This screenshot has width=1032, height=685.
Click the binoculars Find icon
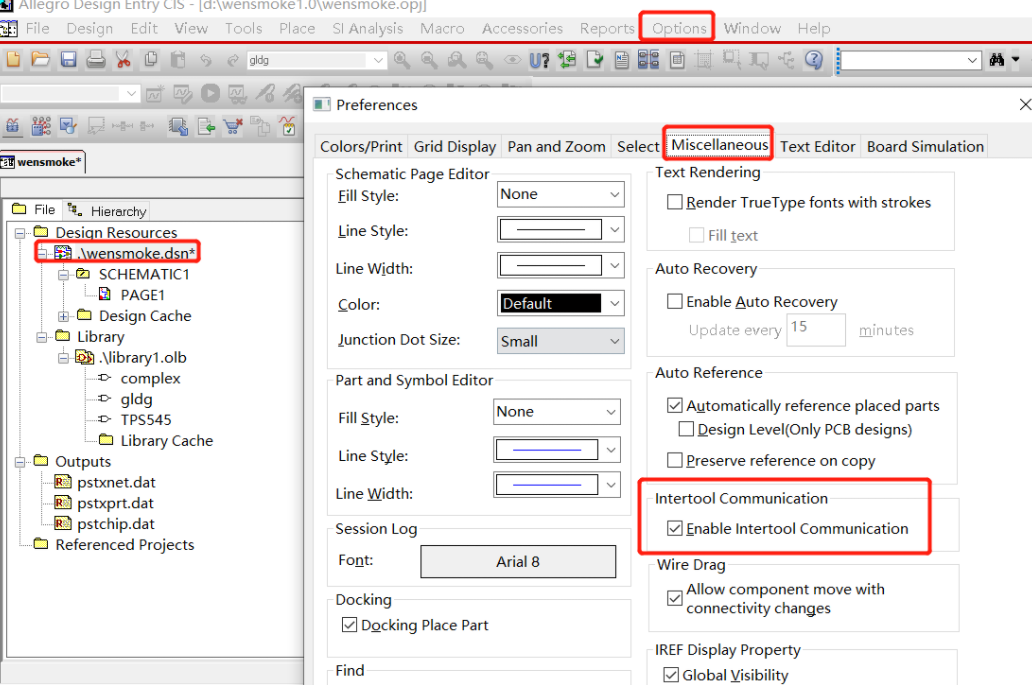point(997,60)
